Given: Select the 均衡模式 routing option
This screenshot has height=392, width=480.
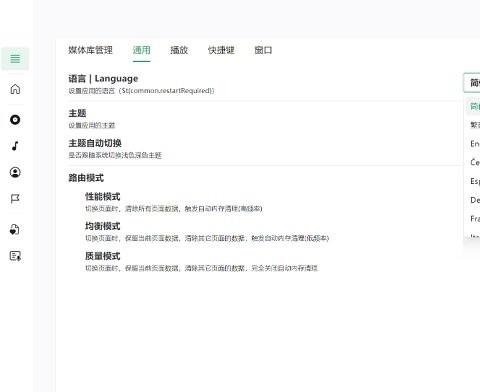Looking at the screenshot, I should pyautogui.click(x=103, y=226).
